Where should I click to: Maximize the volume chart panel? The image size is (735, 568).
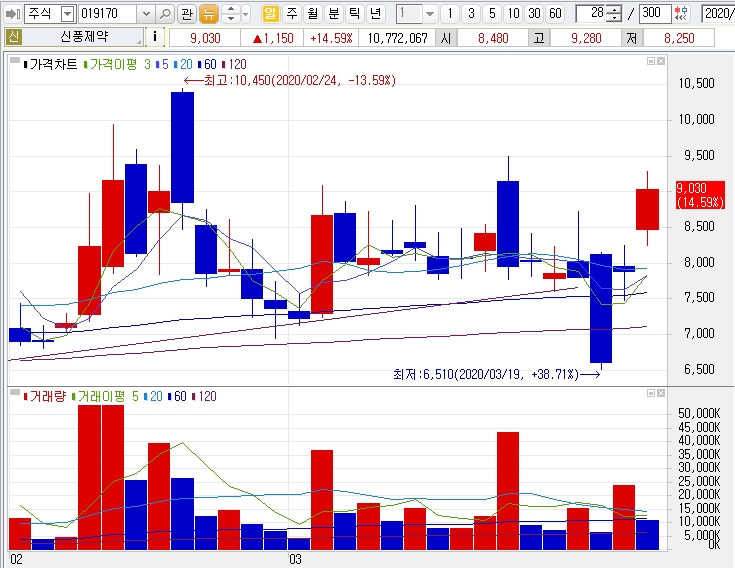coord(651,393)
